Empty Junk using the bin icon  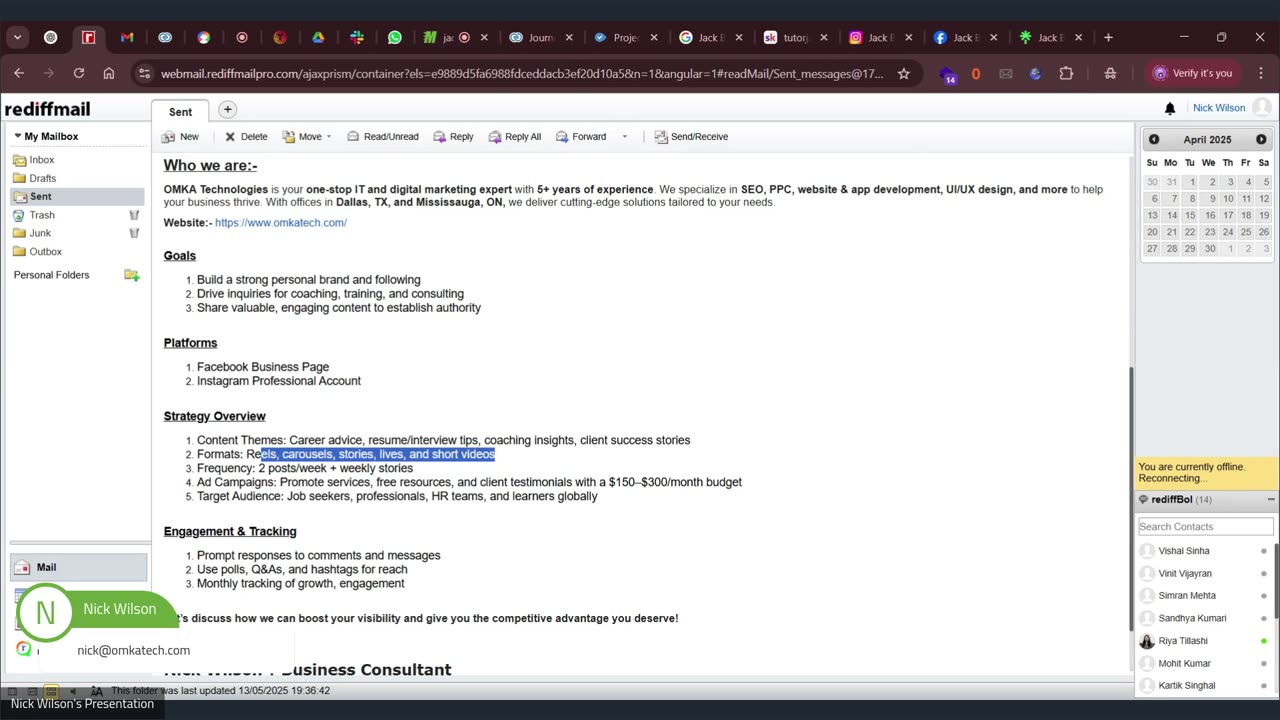134,233
